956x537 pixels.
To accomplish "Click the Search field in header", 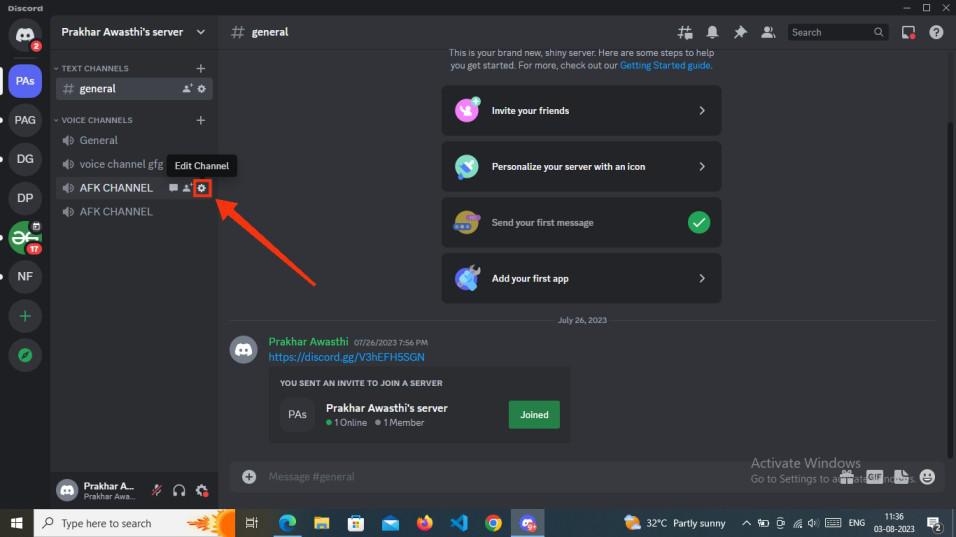I will tap(837, 32).
